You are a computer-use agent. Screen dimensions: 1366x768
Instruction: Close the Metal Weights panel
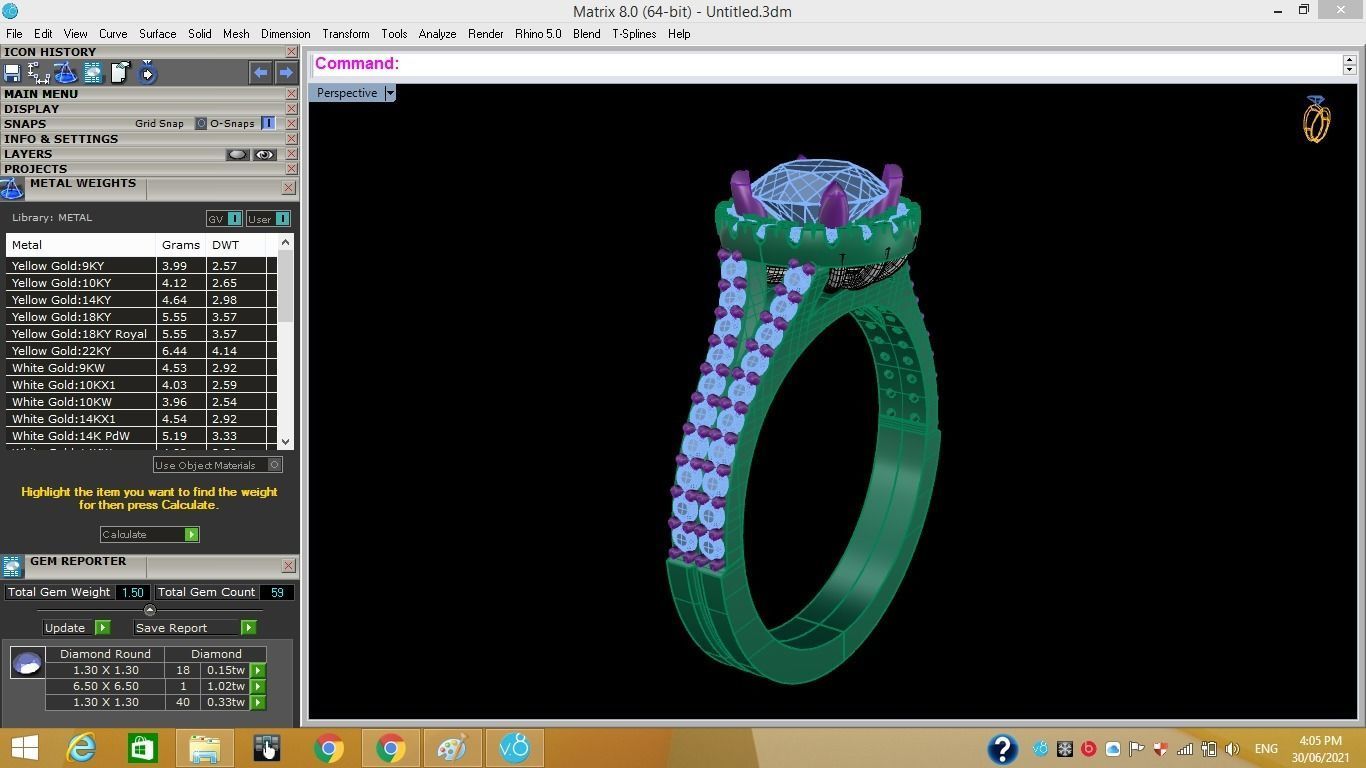[x=288, y=187]
